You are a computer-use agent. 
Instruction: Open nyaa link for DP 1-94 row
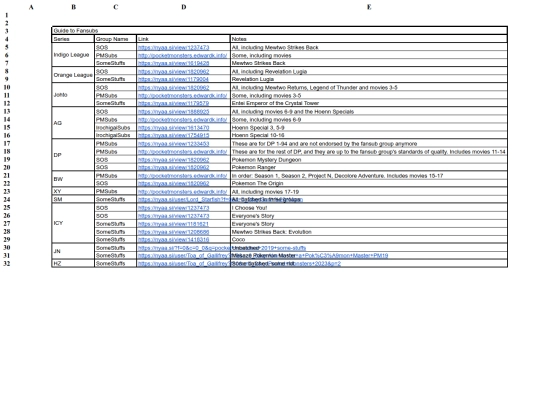(x=174, y=144)
